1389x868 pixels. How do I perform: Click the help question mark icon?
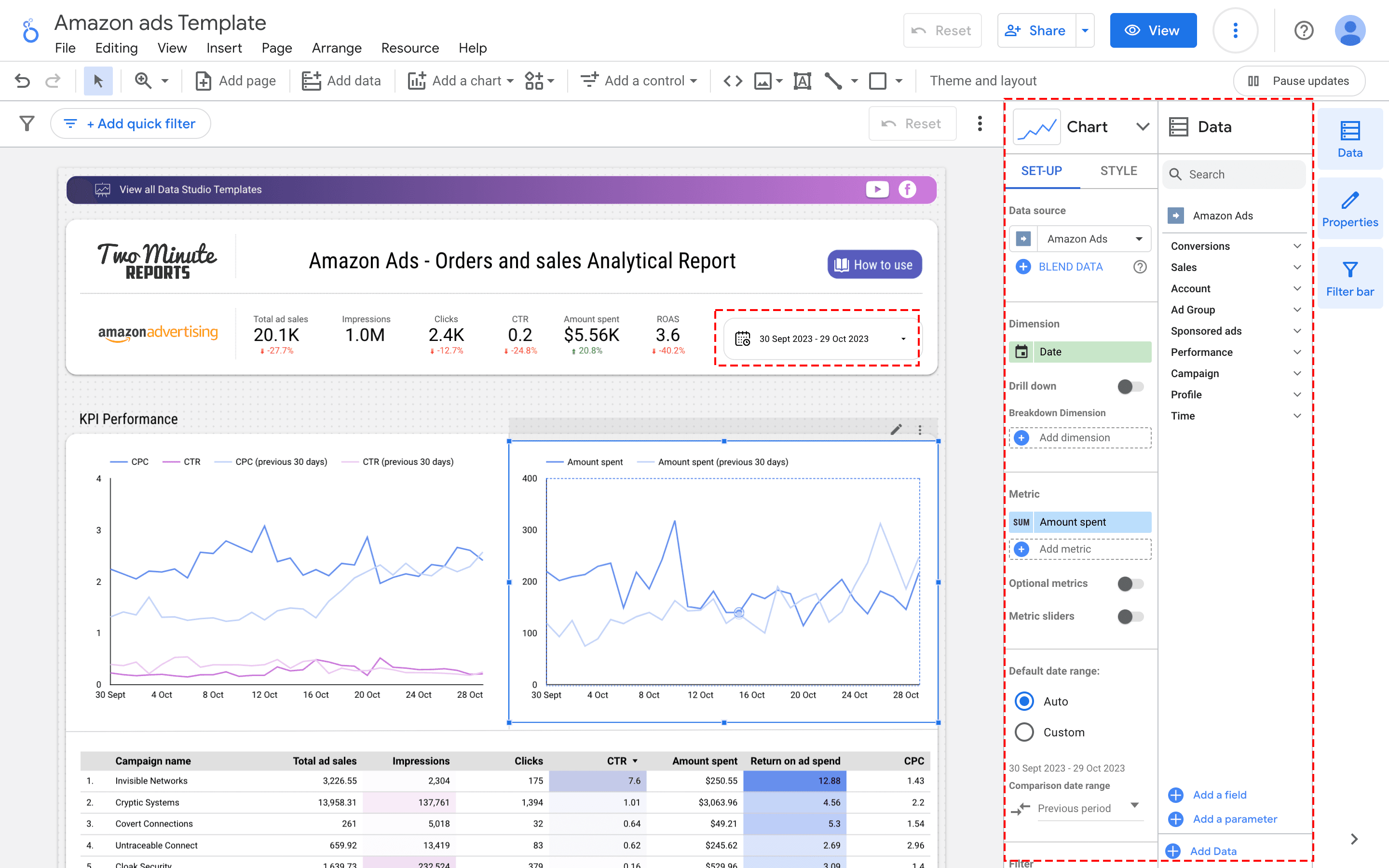1304,30
